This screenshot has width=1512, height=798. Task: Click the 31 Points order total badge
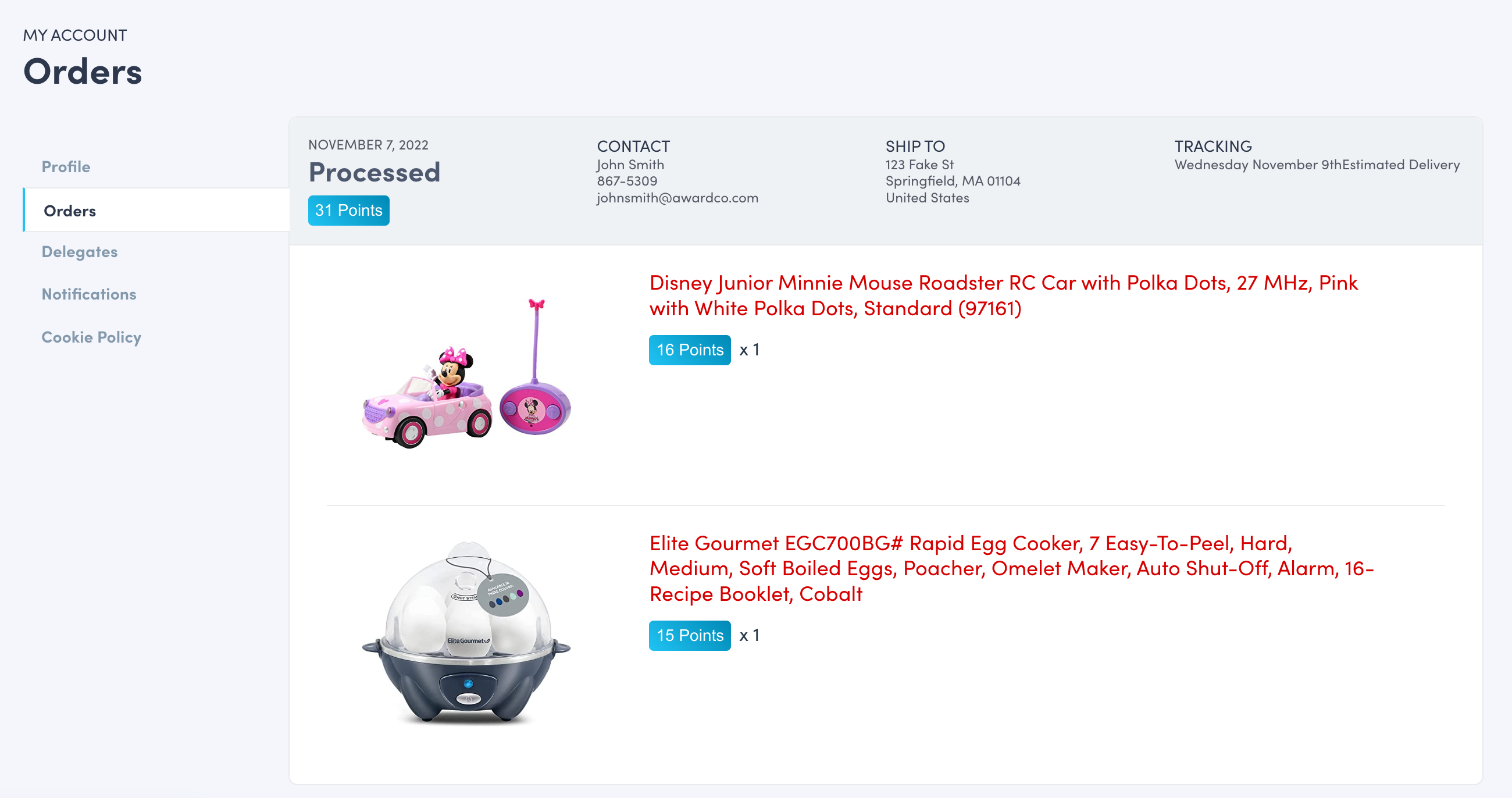[348, 210]
